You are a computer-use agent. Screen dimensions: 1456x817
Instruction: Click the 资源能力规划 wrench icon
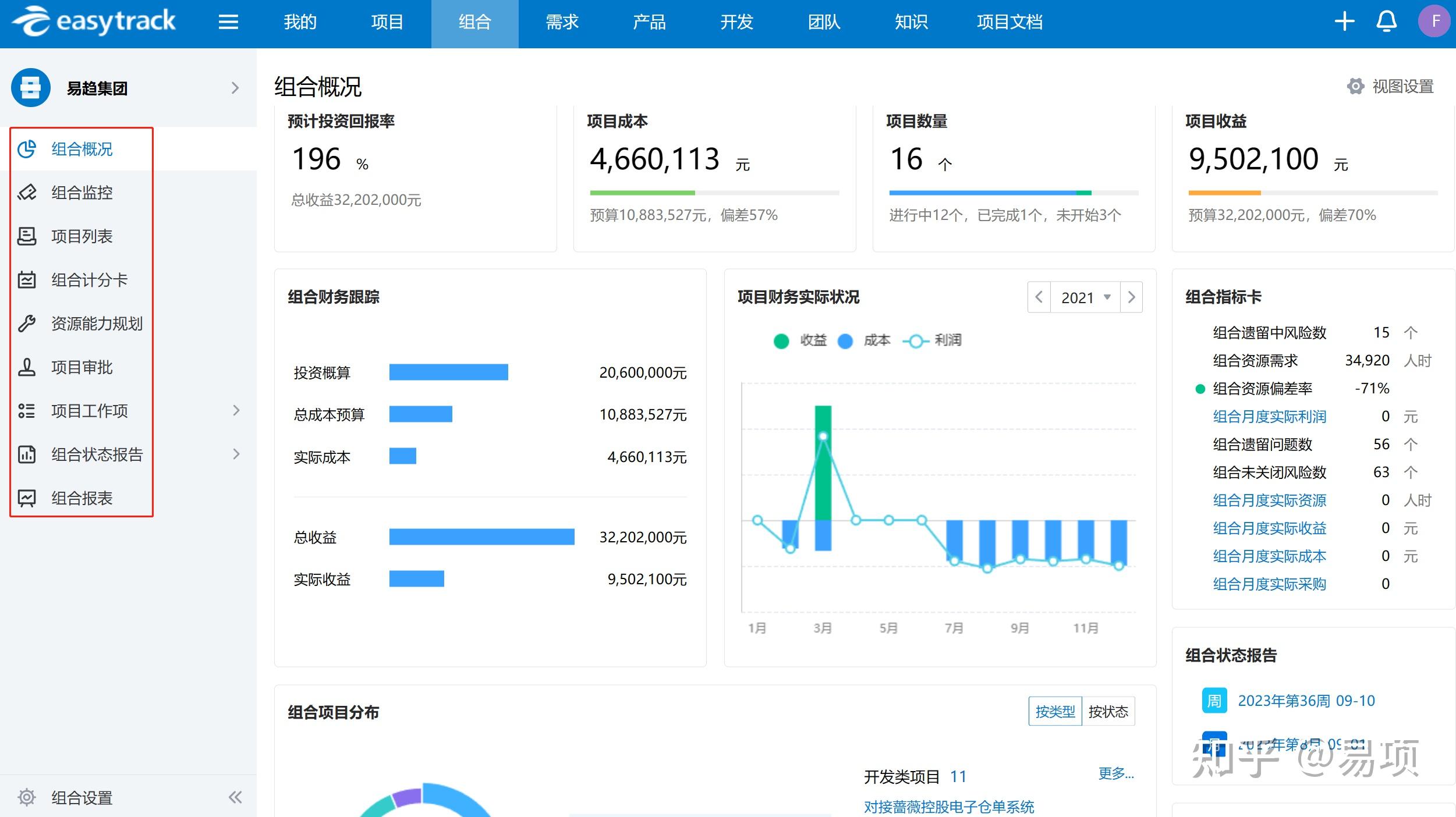(x=27, y=324)
